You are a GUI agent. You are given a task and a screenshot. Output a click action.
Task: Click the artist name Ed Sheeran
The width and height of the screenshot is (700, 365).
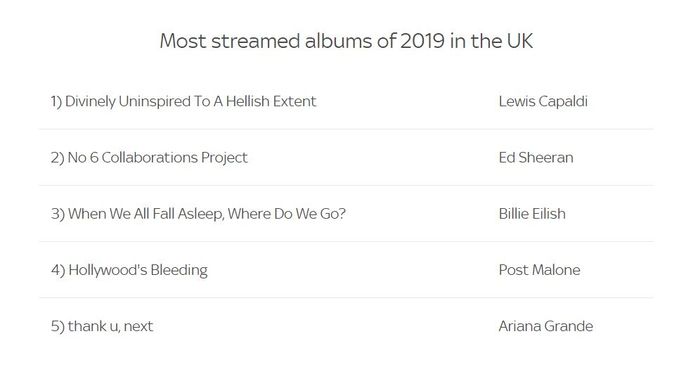click(x=536, y=158)
